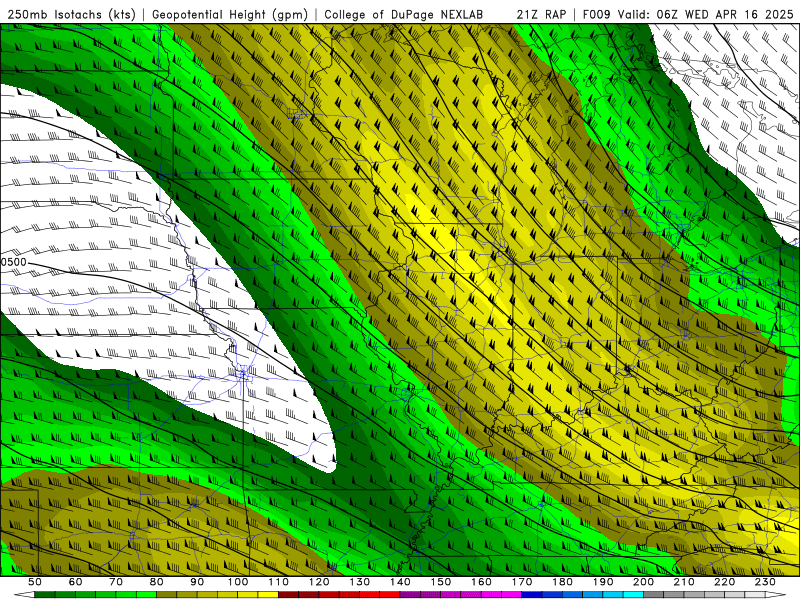The height and width of the screenshot is (600, 800).
Task: Click the legend value 130
Action: 360,582
